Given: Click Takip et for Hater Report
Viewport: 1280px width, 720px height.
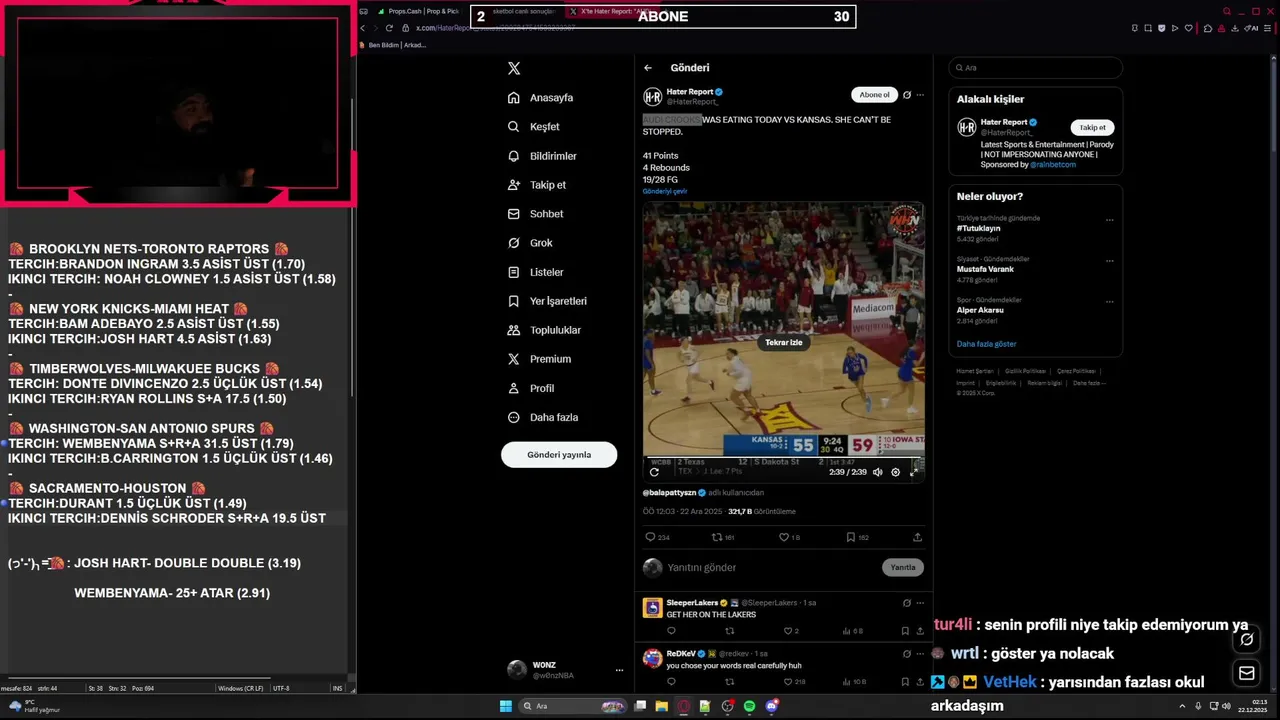Looking at the screenshot, I should 1092,128.
